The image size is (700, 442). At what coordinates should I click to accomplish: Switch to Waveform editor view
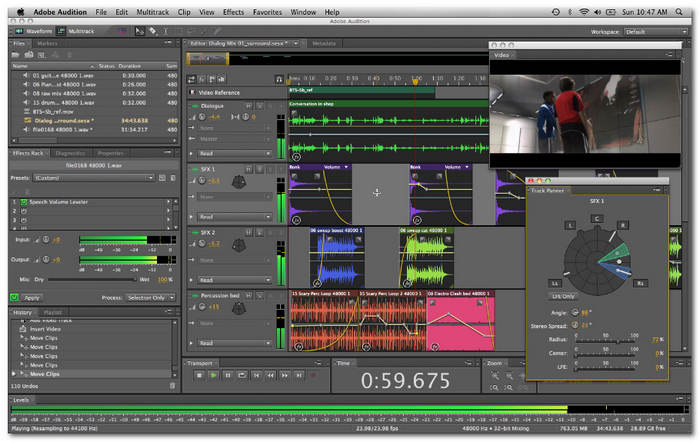[34, 31]
